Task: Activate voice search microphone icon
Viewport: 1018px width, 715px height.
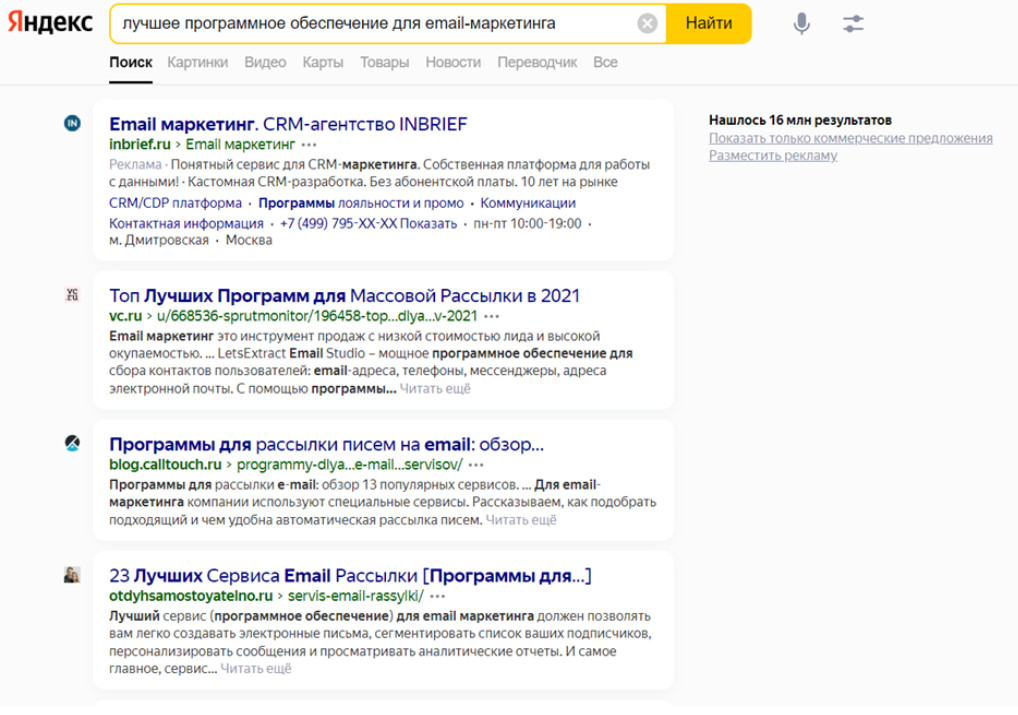Action: [x=801, y=23]
